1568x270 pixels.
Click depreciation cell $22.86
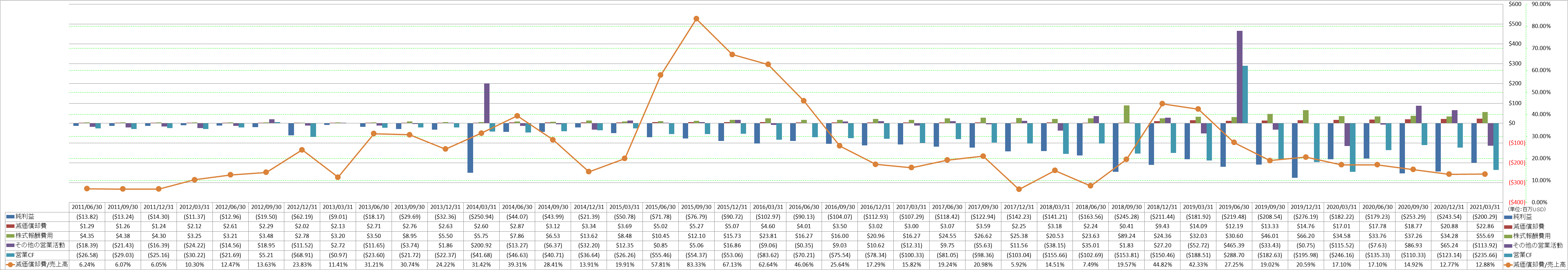tap(1484, 226)
